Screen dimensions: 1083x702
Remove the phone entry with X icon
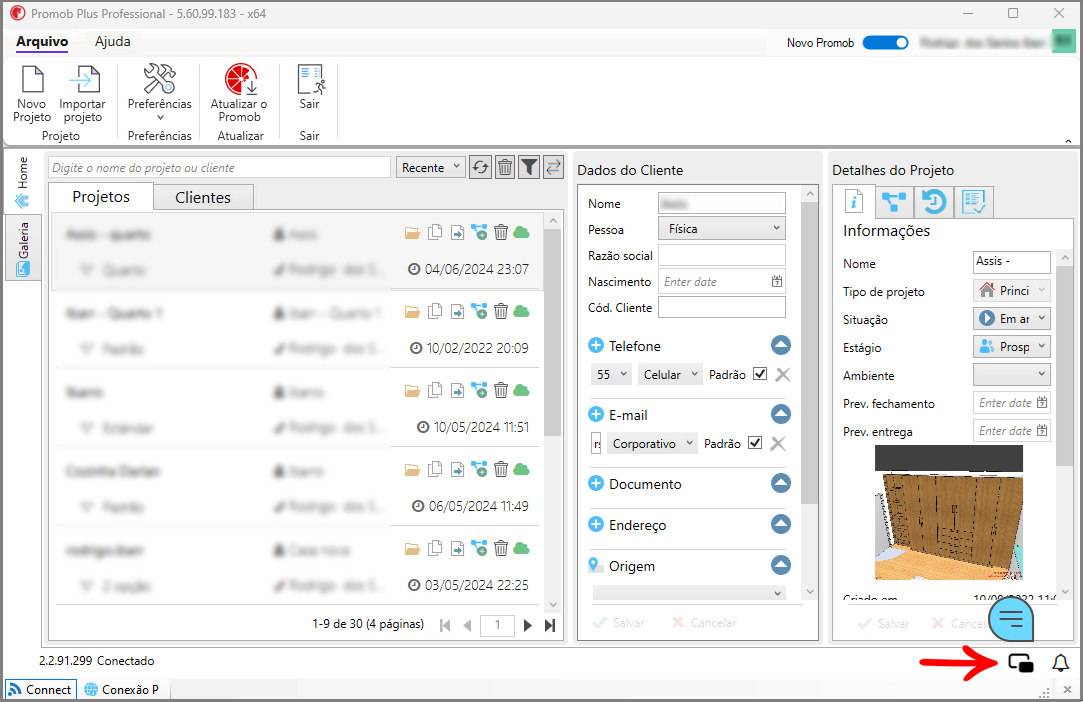click(x=783, y=374)
